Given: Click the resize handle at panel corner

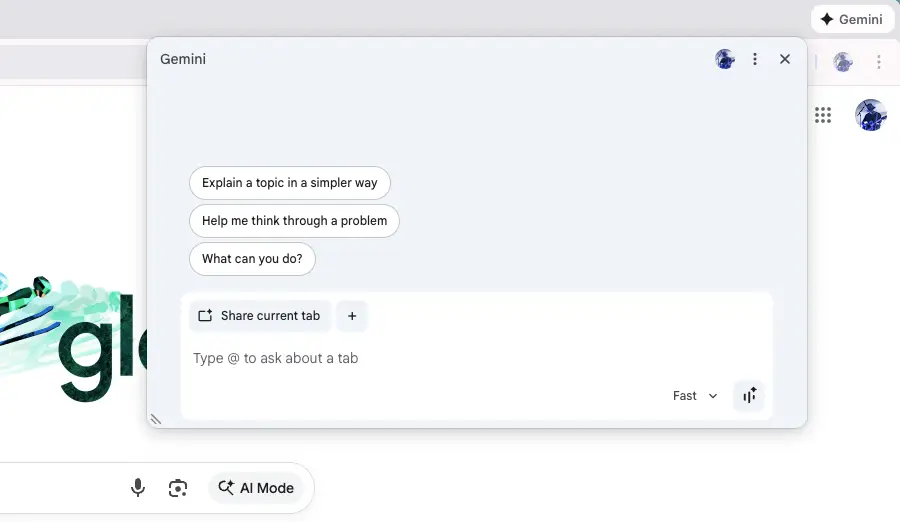Looking at the screenshot, I should [155, 420].
